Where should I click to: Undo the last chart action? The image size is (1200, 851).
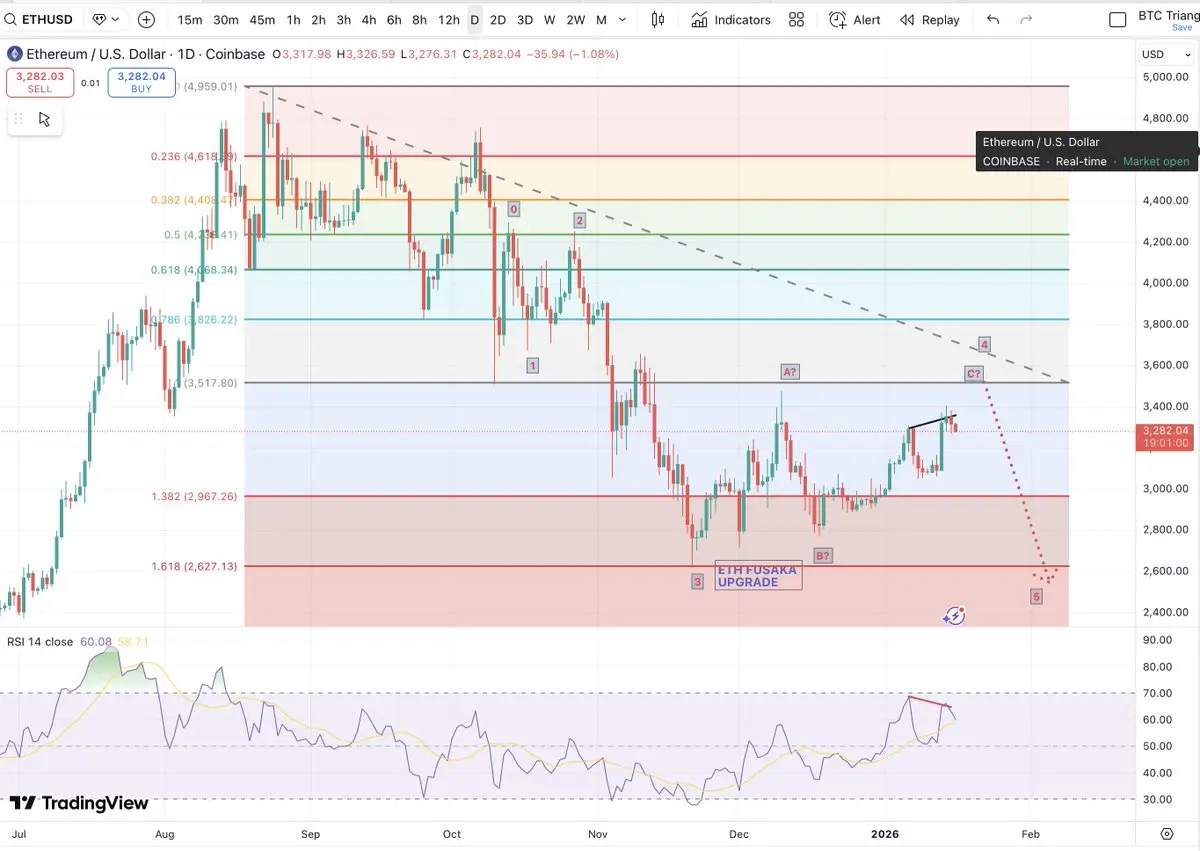[x=992, y=19]
